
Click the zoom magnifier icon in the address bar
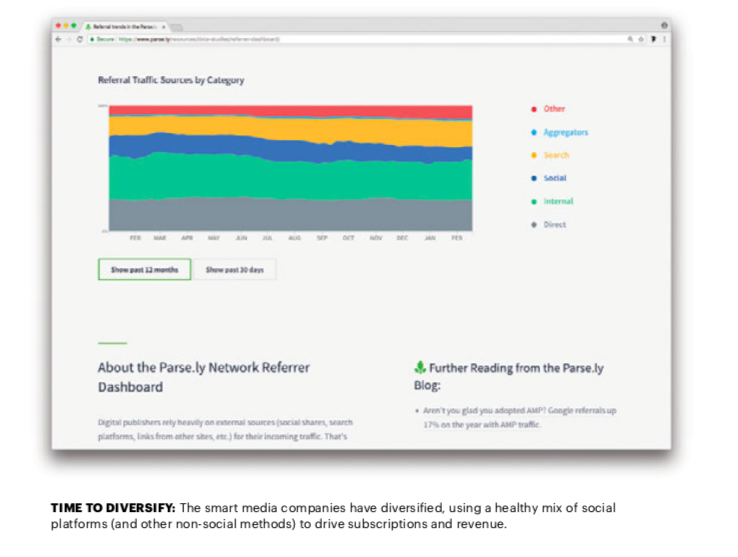(x=630, y=39)
